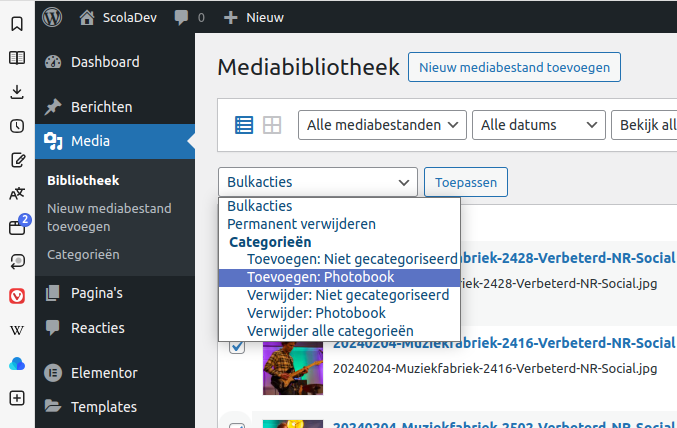Image resolution: width=677 pixels, height=428 pixels.
Task: Open the Muziekfabriek-2416 guitarist thumbnail
Action: (292, 367)
